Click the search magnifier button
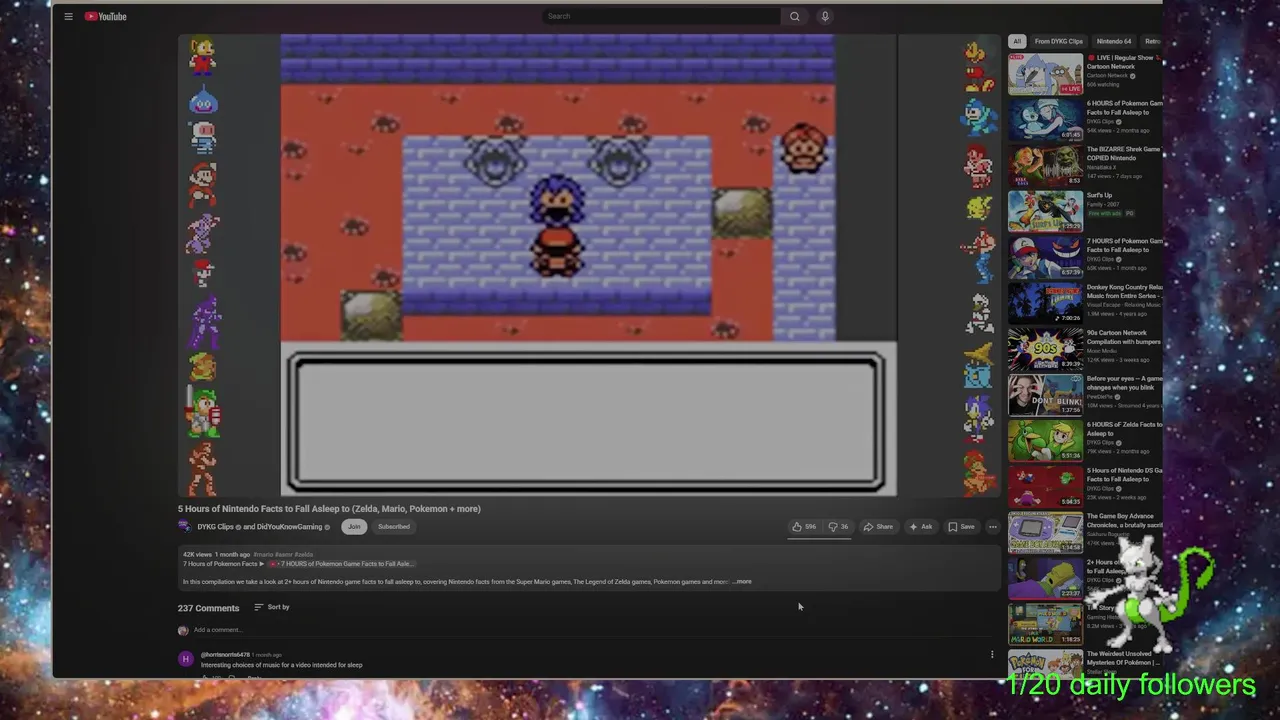 [x=795, y=16]
